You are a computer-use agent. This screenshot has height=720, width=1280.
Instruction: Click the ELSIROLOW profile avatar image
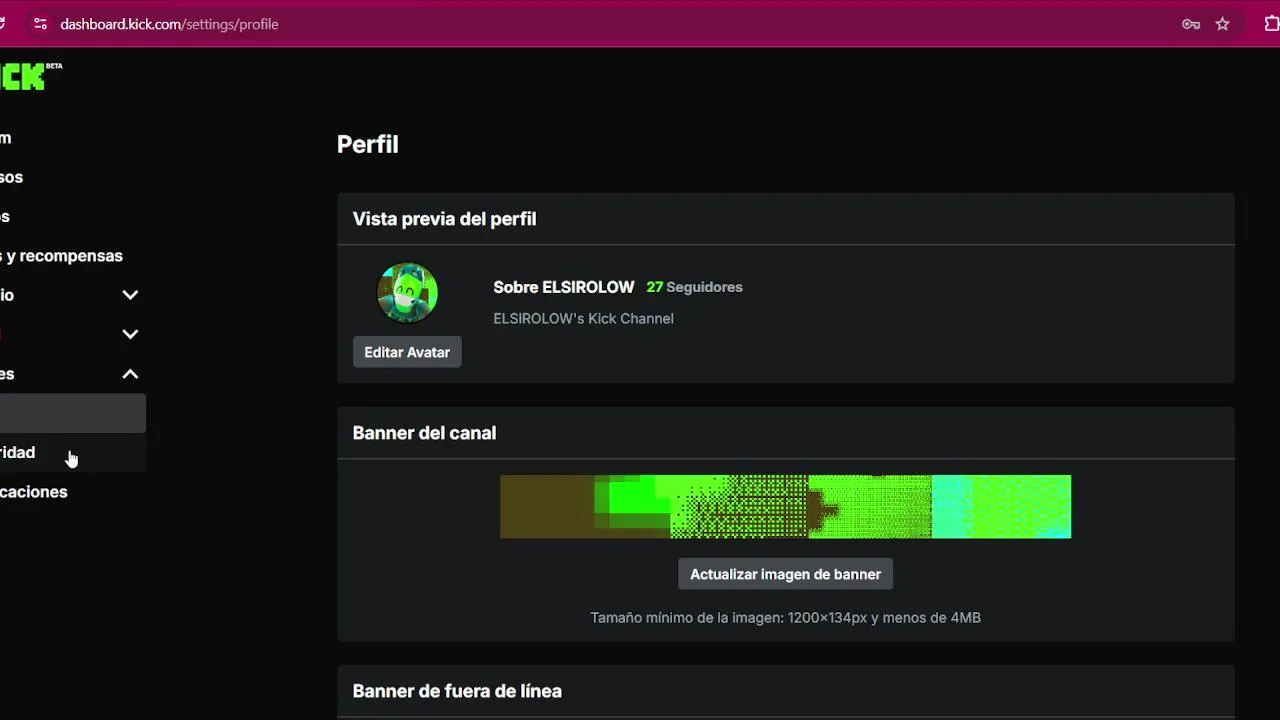click(407, 293)
